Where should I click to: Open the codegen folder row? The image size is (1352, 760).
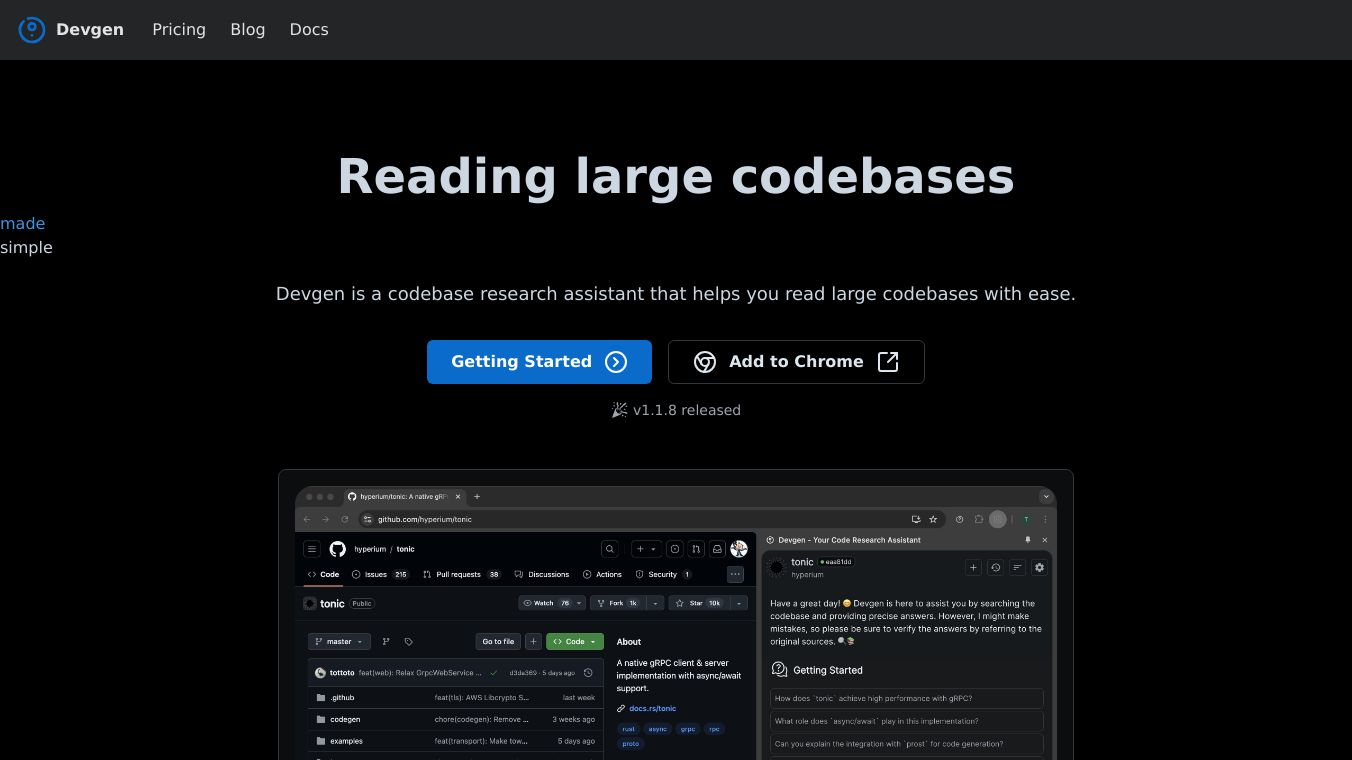pyautogui.click(x=455, y=720)
